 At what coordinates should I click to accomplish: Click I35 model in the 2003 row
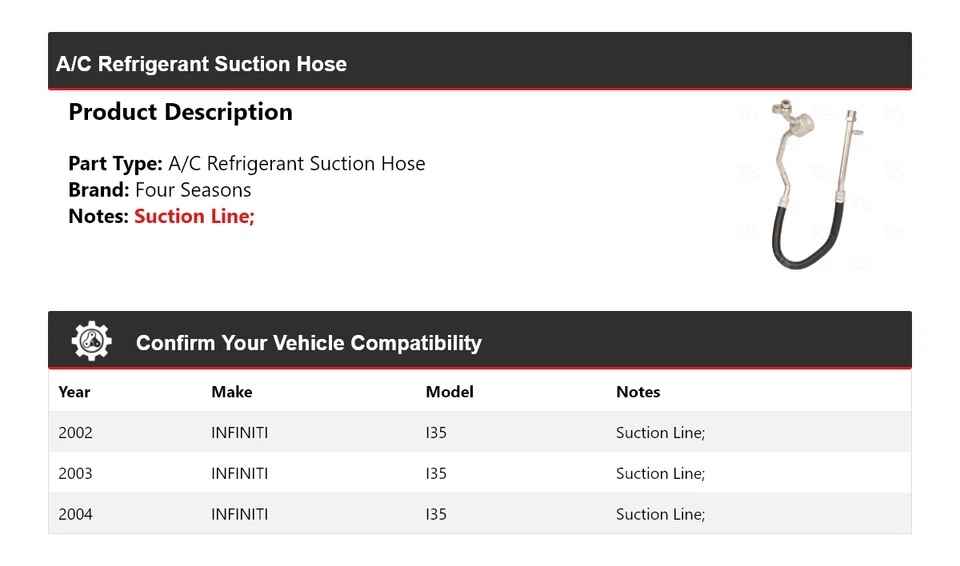pos(436,474)
